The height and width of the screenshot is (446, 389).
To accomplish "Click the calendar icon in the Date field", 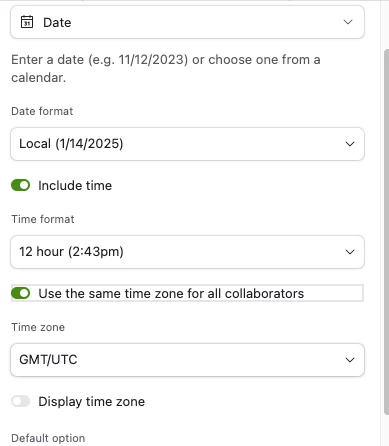I will (x=27, y=22).
